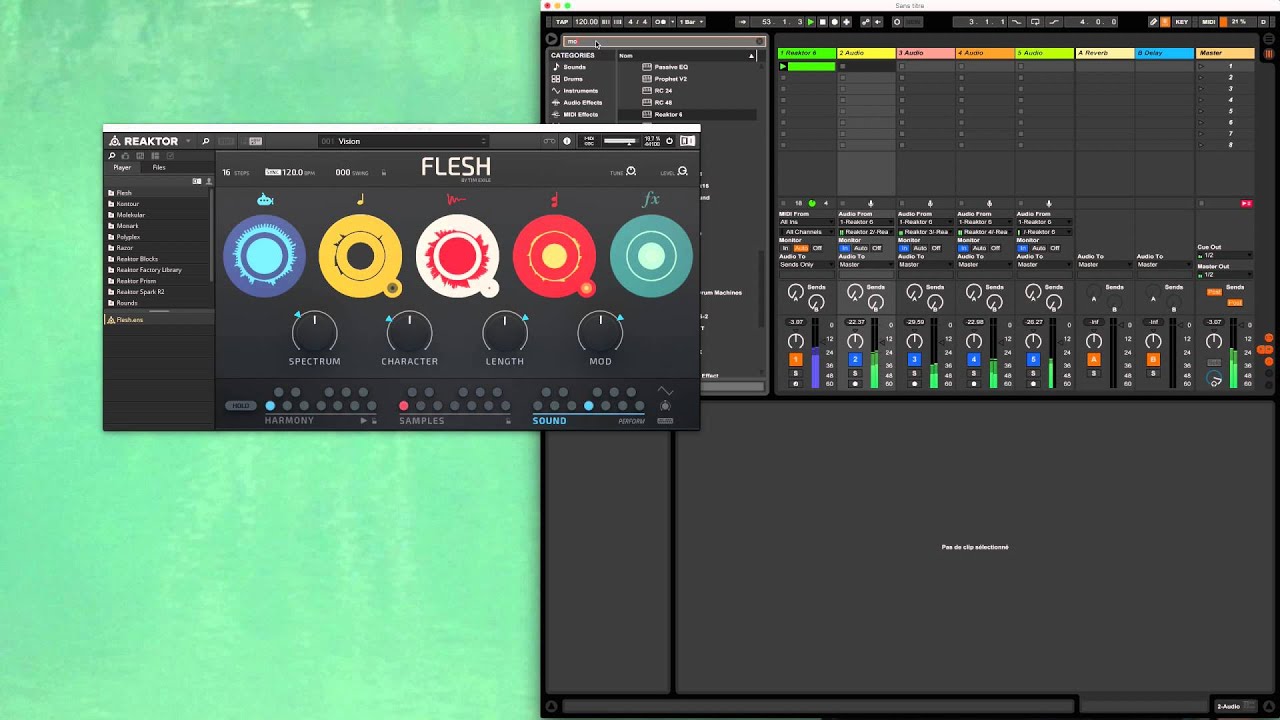This screenshot has height=720, width=1280.
Task: Click the PERFORM button in Flesh
Action: [631, 421]
